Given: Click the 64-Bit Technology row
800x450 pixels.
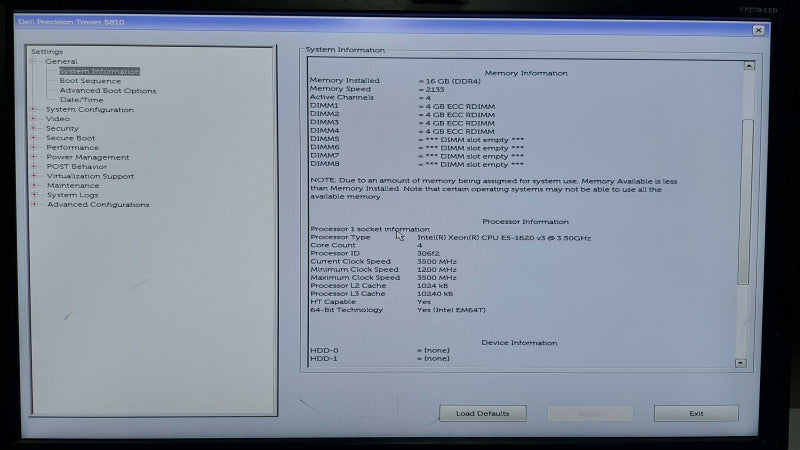Looking at the screenshot, I should 398,310.
